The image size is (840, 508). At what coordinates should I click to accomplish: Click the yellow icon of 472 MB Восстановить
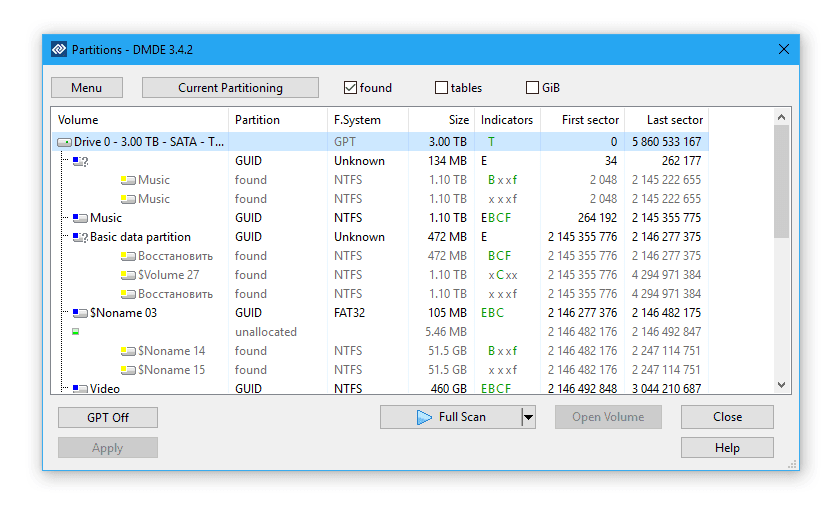[x=128, y=256]
